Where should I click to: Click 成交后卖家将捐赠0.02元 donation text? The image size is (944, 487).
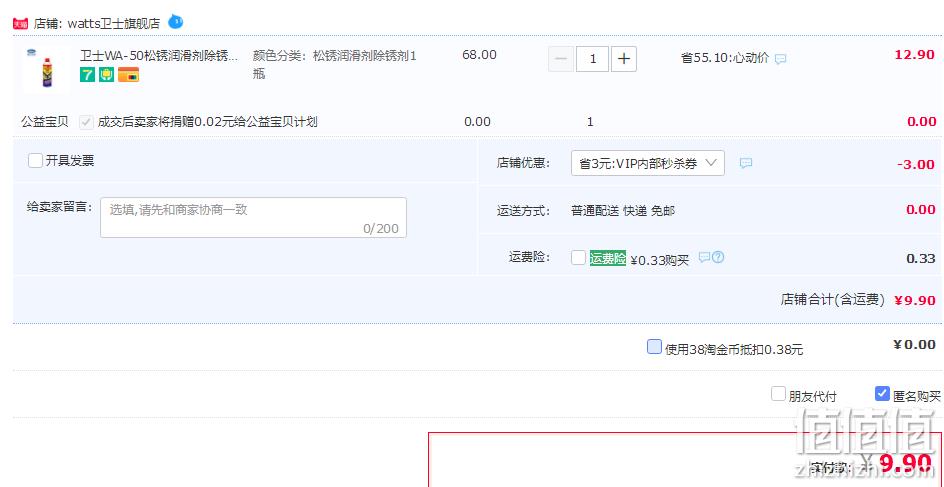click(x=208, y=122)
